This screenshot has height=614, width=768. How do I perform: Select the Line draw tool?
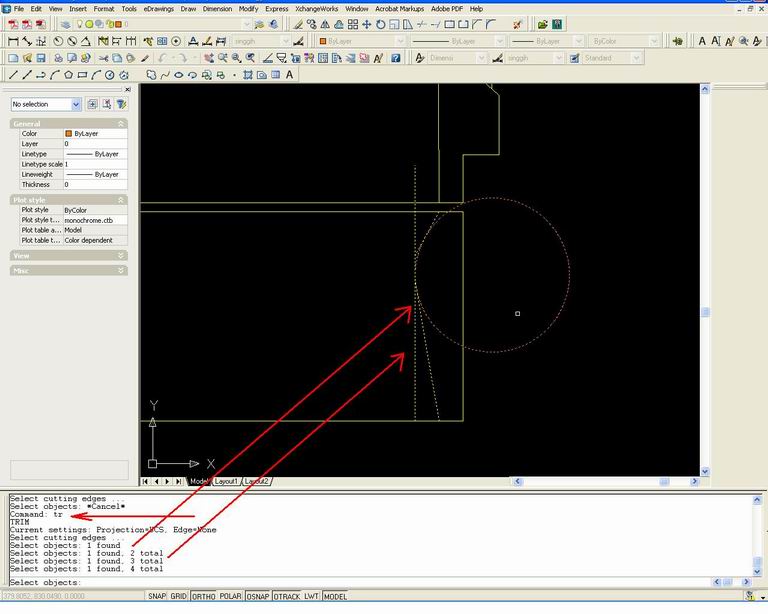[13, 75]
